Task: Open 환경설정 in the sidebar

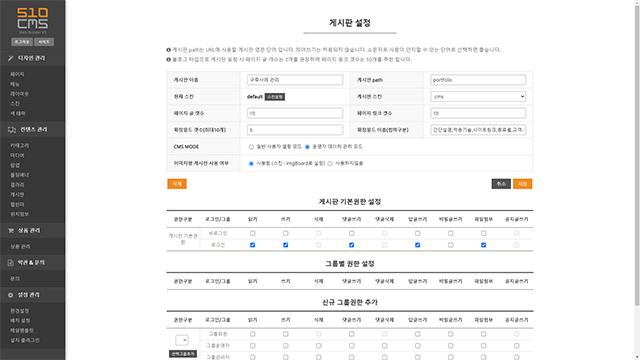Action: pyautogui.click(x=20, y=311)
